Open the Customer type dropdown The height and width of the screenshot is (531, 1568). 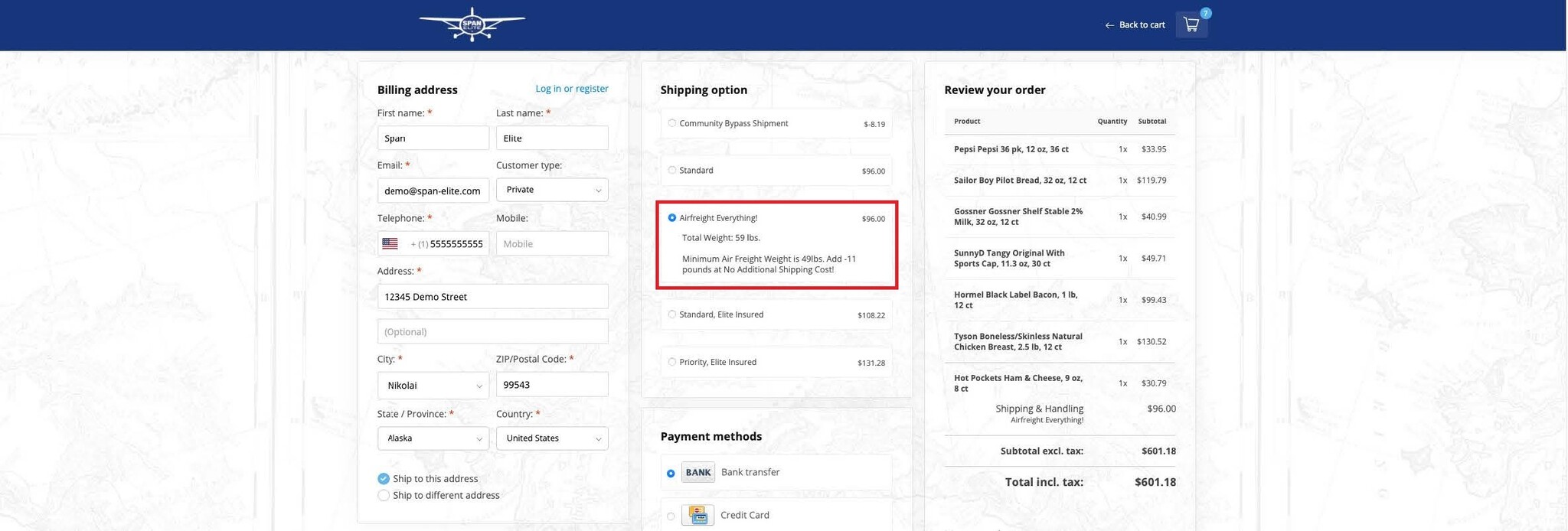pos(551,190)
